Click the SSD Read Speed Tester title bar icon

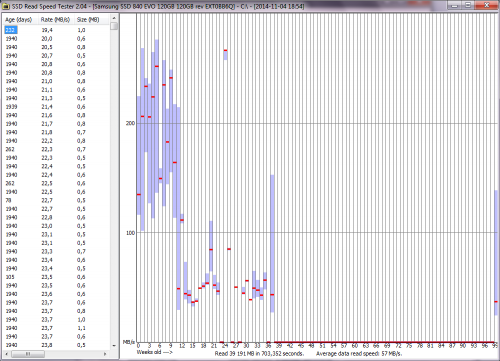[x=5, y=6]
